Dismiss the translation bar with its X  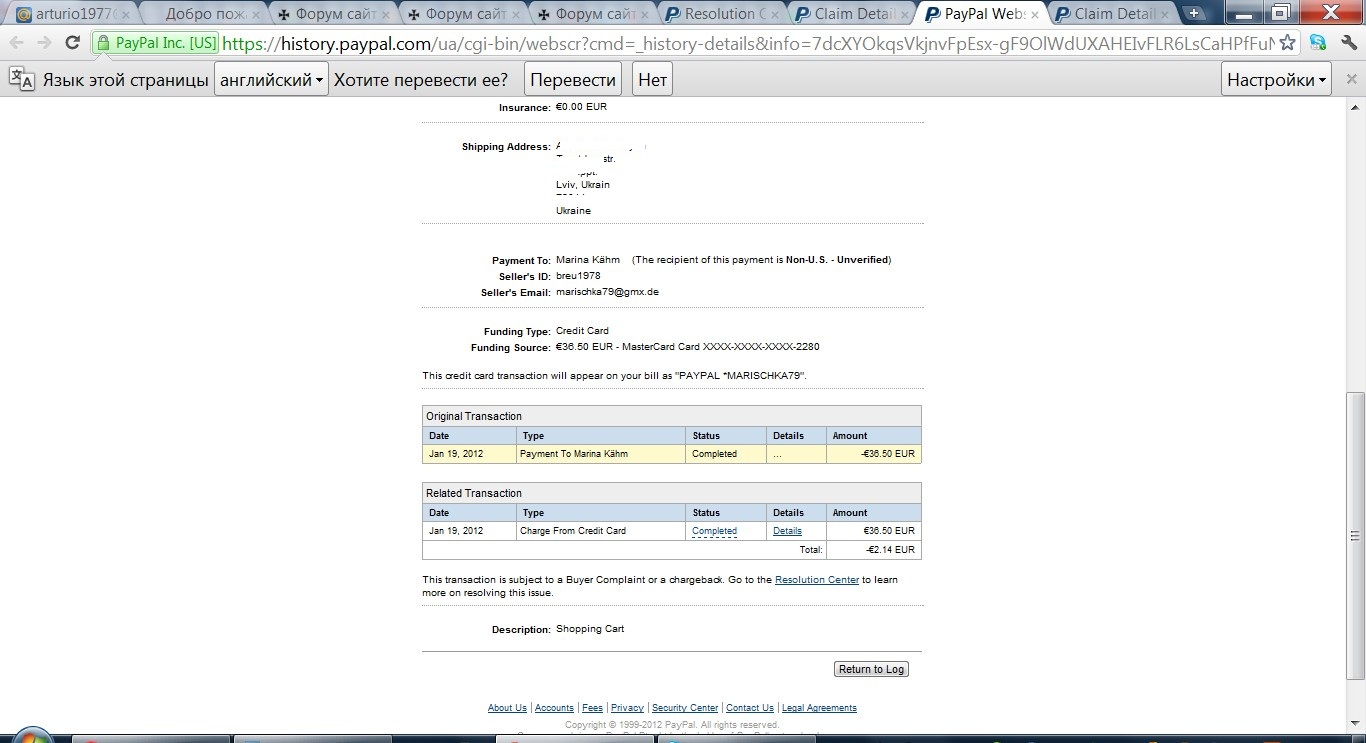point(1352,80)
